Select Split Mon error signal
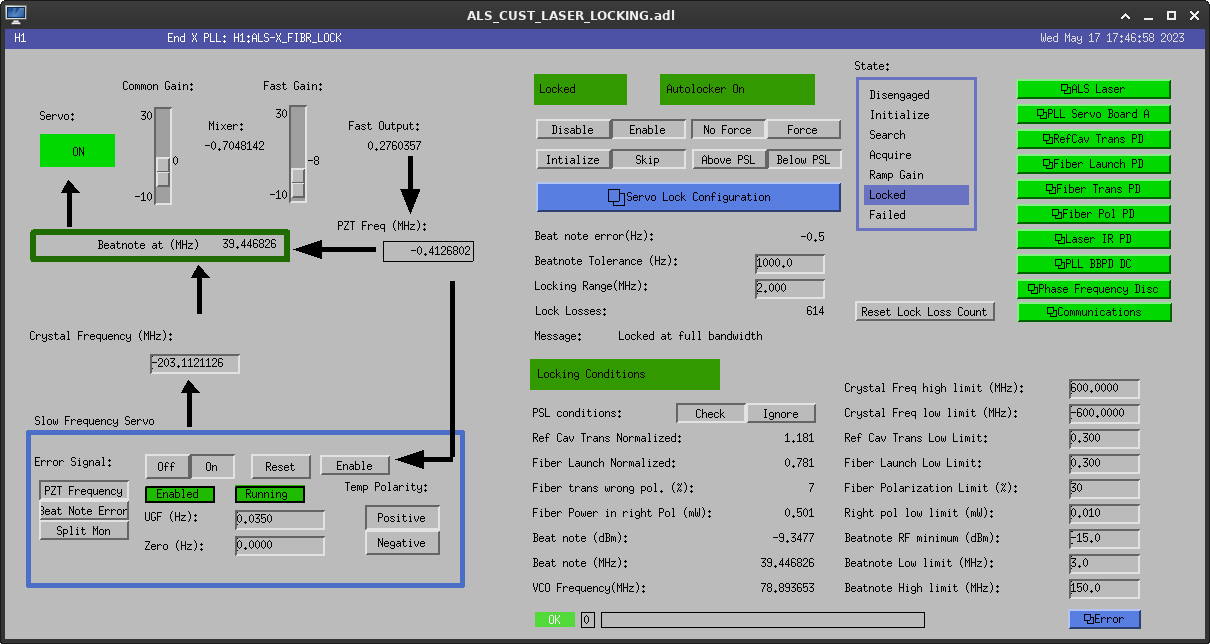1210x644 pixels. tap(84, 531)
